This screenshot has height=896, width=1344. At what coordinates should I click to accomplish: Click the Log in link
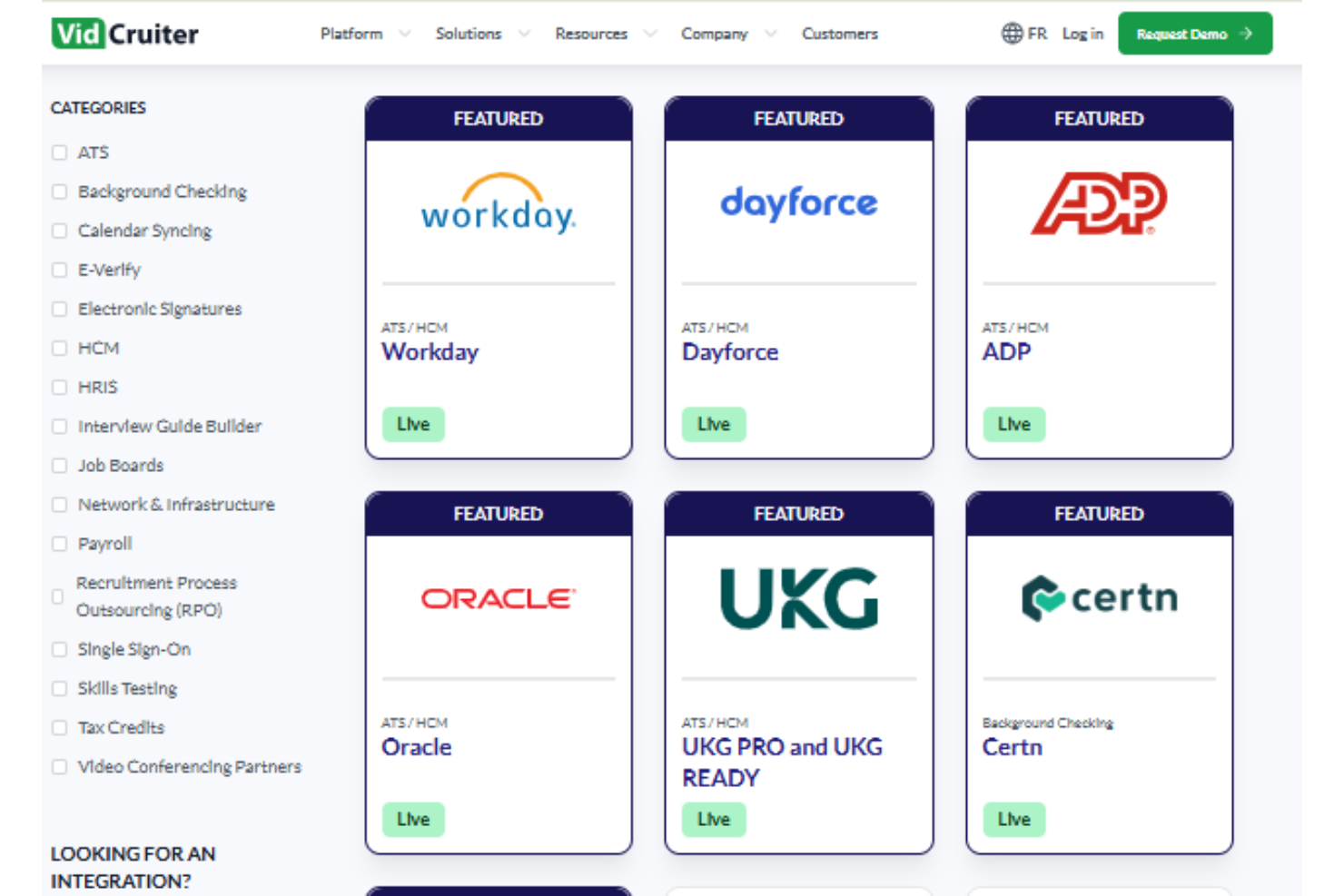1082,34
